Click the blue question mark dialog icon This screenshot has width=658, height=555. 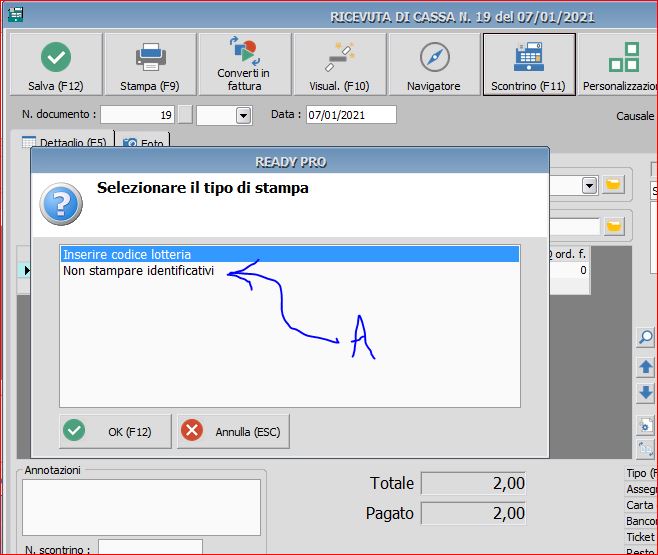pos(61,204)
